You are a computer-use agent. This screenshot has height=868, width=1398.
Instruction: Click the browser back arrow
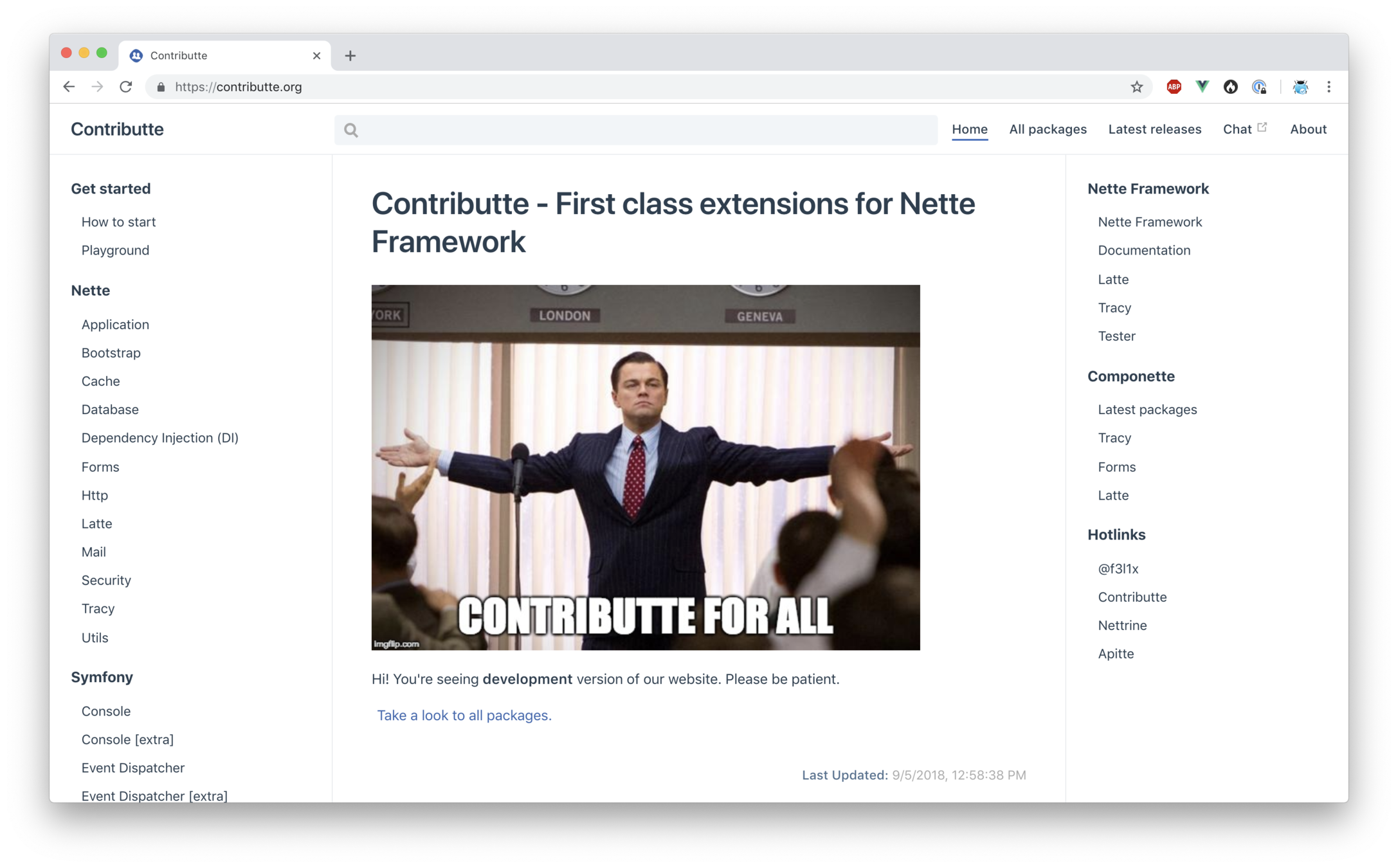tap(69, 87)
